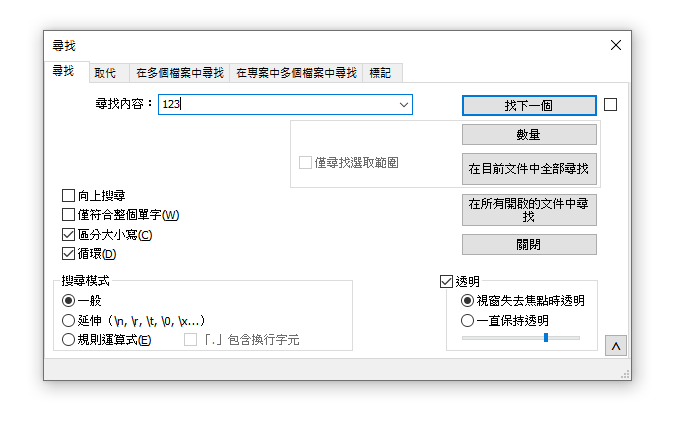Uncheck 區分大小寫 option
The image size is (676, 425).
69,234
